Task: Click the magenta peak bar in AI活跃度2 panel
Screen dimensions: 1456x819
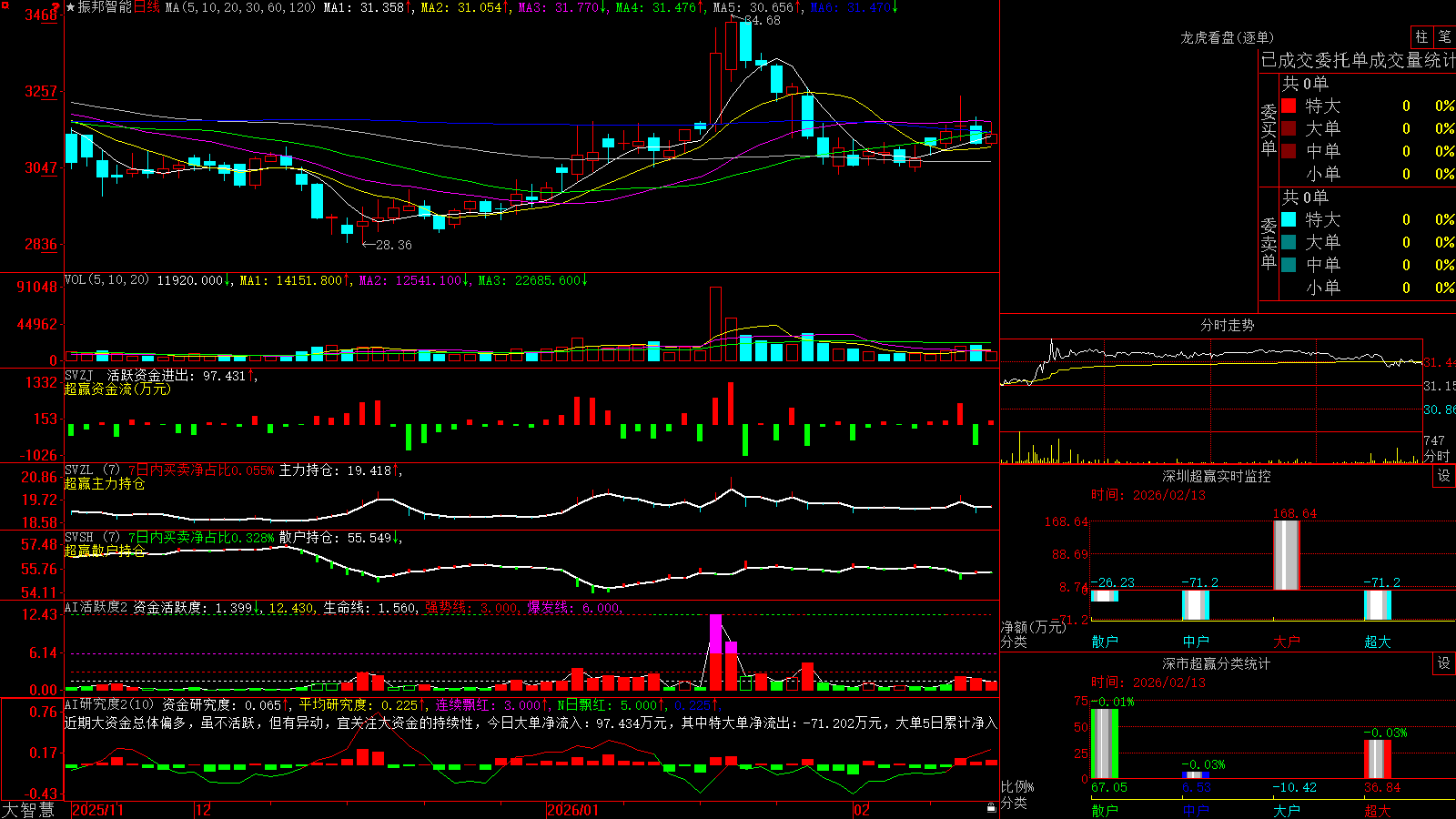Action: 715,634
